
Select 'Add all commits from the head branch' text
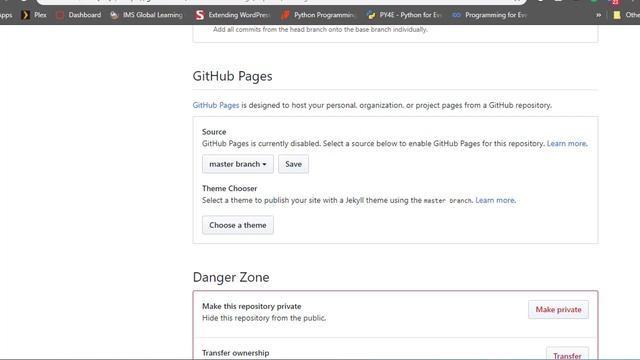(x=320, y=29)
